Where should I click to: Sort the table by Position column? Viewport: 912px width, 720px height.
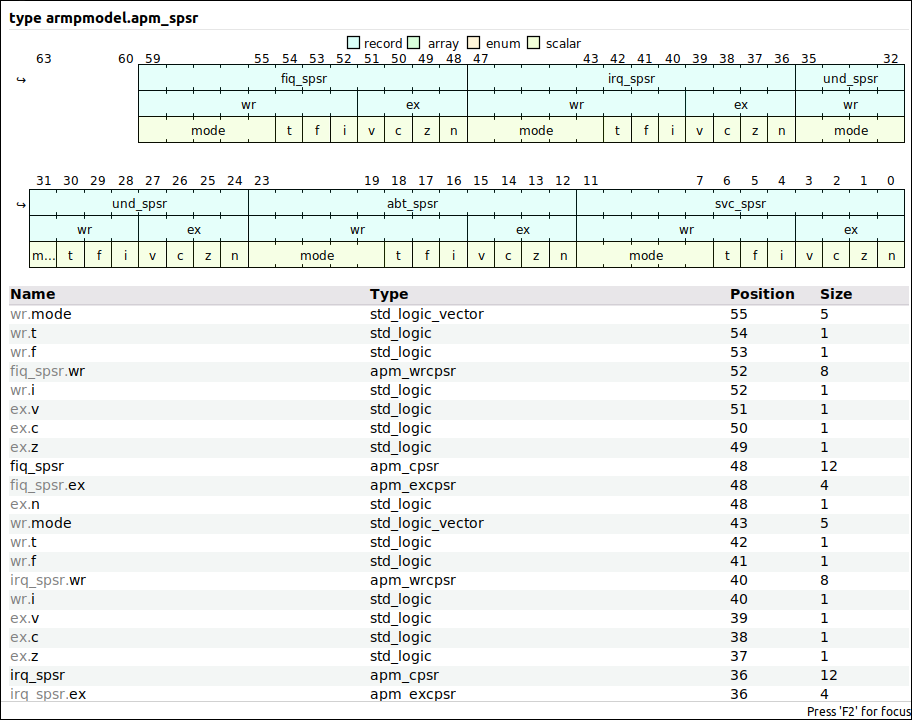pyautogui.click(x=762, y=294)
